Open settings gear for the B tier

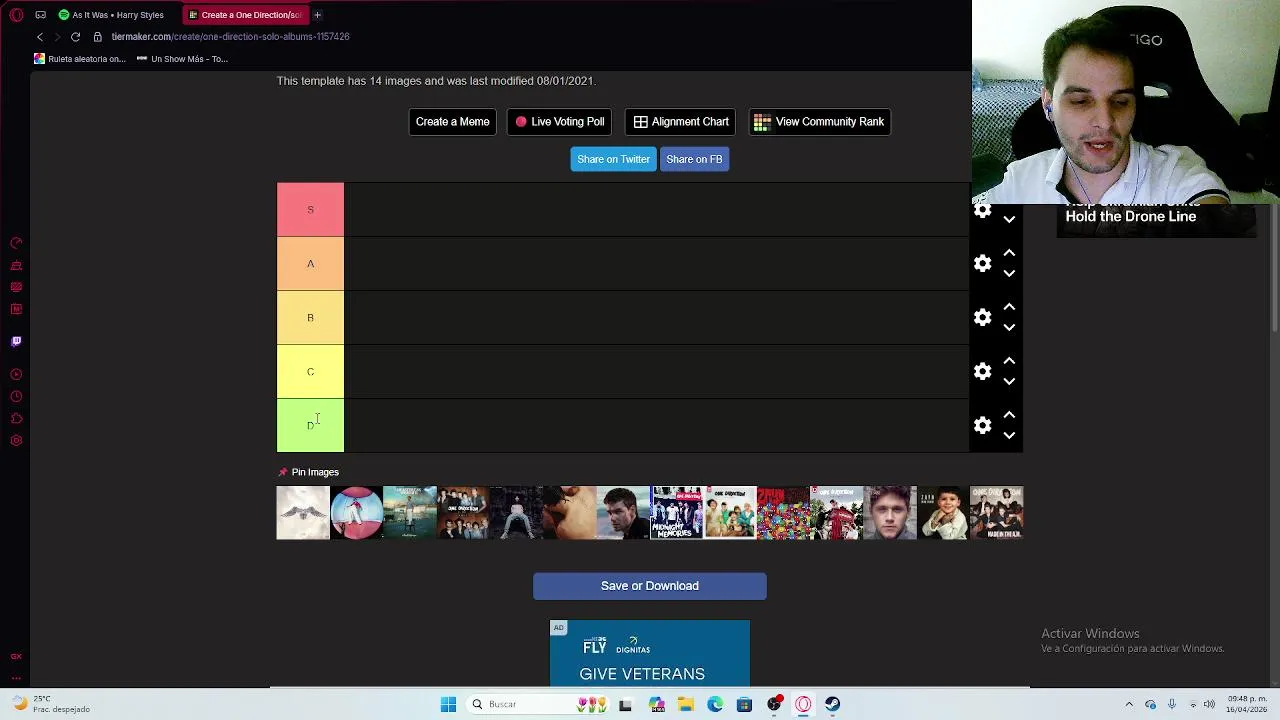coord(982,317)
